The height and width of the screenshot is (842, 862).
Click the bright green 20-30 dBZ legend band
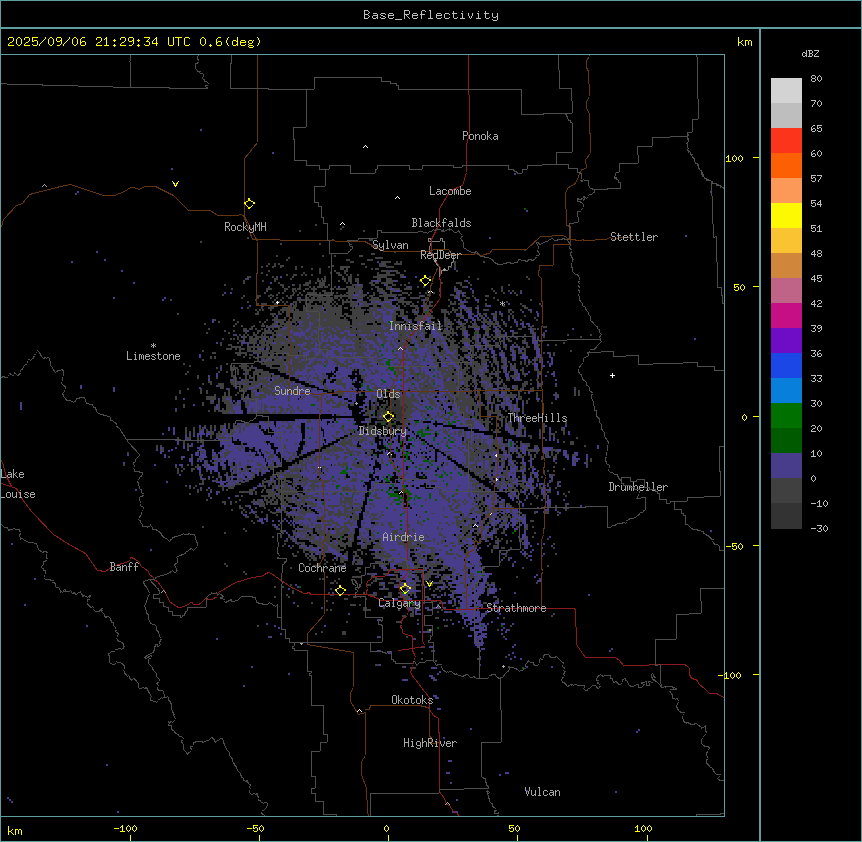tap(786, 416)
